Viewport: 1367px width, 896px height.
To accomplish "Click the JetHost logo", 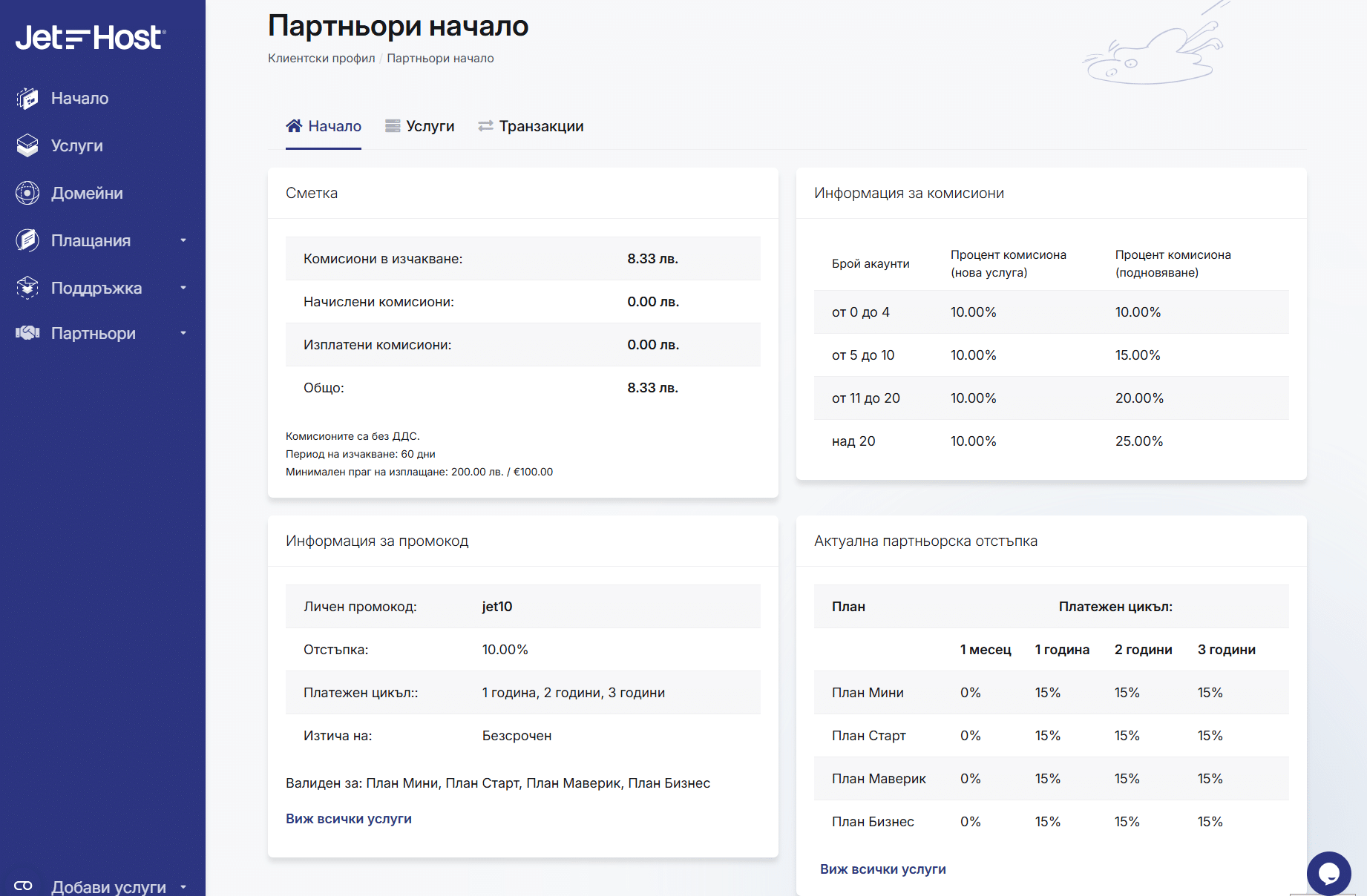I will 91,37.
